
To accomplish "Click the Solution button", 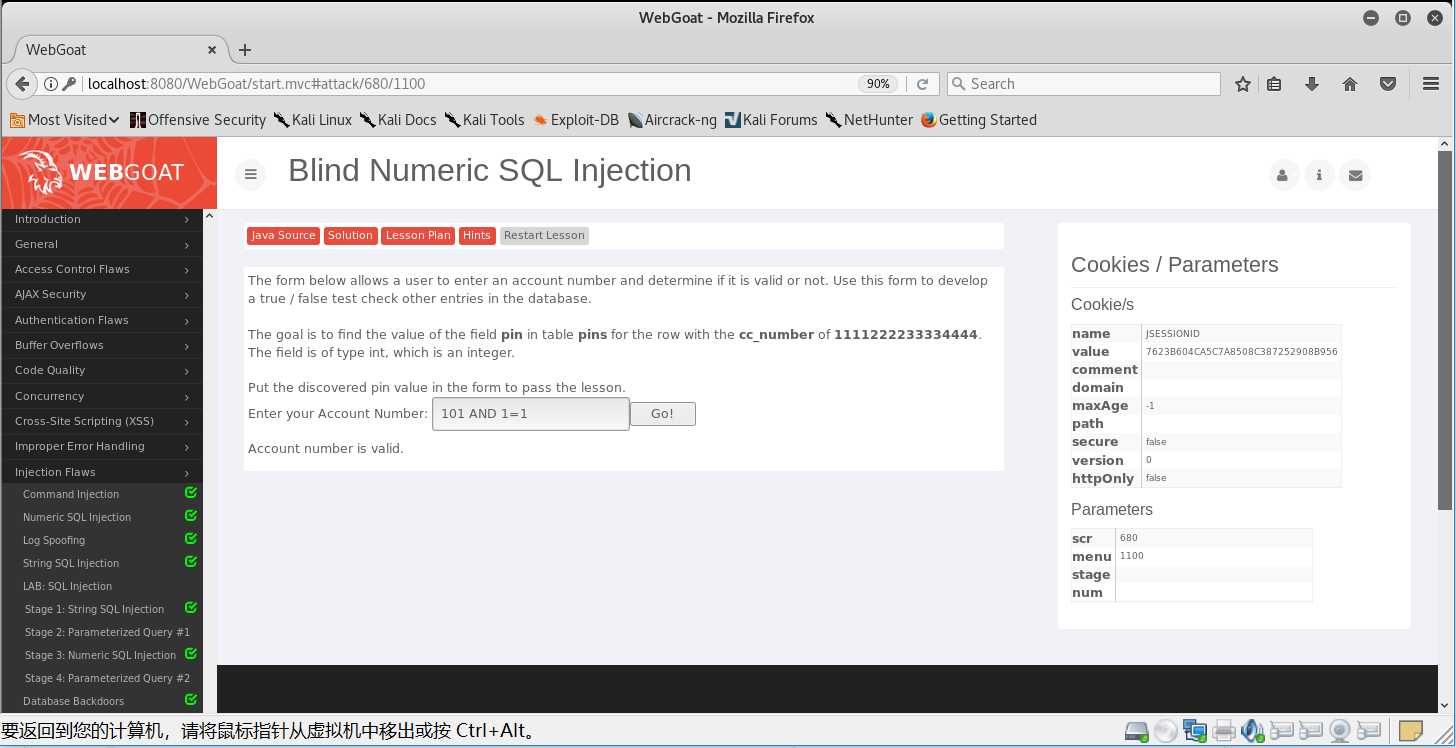I will coord(350,235).
